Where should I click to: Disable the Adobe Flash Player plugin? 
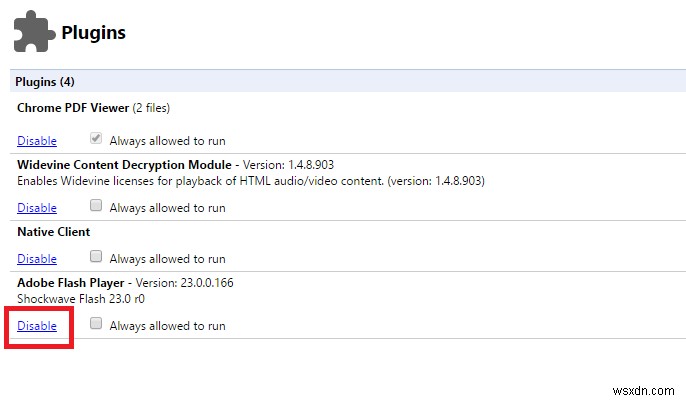coord(37,325)
